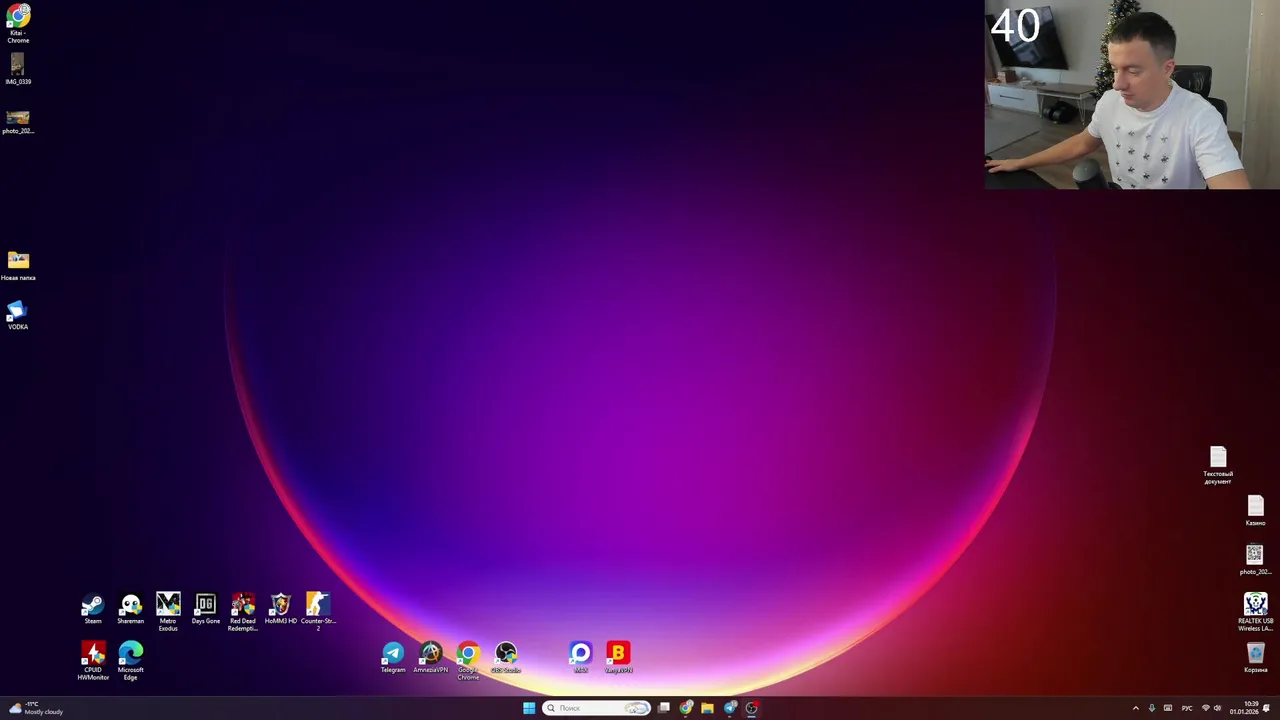Open the Kitai - Chrome profile shortcut

pyautogui.click(x=18, y=24)
